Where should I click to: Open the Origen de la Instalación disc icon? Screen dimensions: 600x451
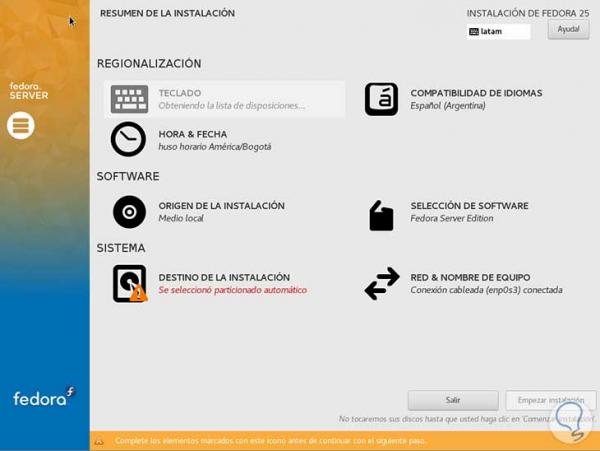point(129,212)
